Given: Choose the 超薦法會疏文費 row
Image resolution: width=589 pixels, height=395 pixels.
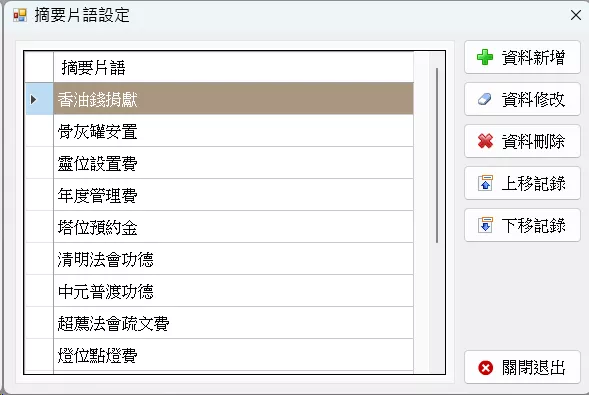Looking at the screenshot, I should pyautogui.click(x=233, y=323).
